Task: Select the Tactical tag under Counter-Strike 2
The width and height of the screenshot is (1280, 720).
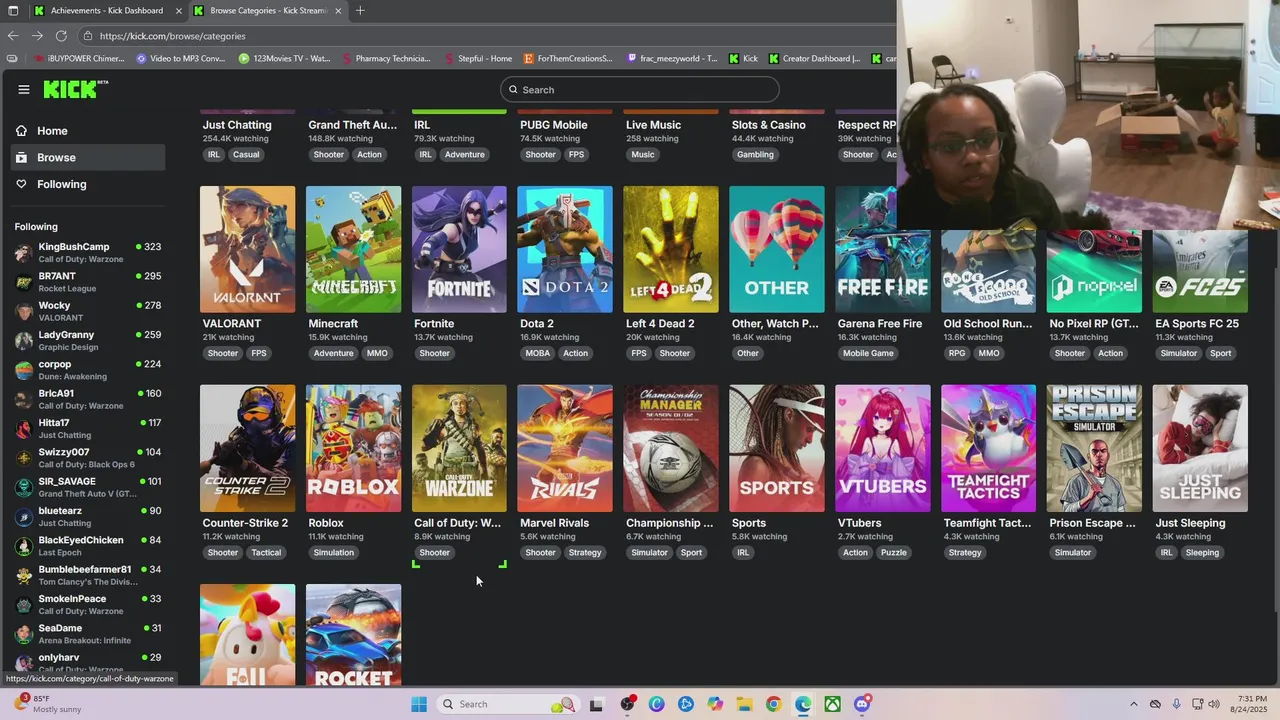Action: click(x=266, y=552)
